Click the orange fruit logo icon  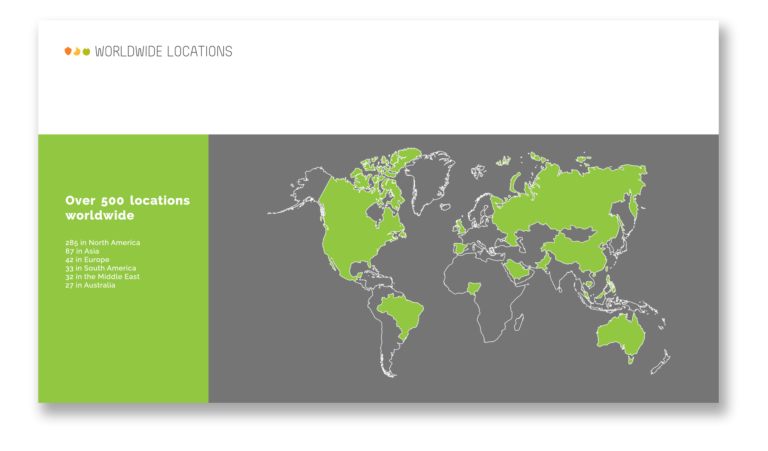(68, 51)
